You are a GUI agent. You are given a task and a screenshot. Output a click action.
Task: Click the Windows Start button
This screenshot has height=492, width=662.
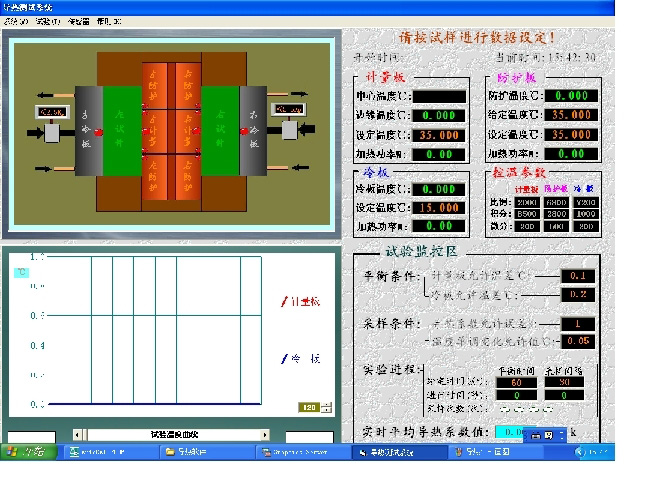(x=28, y=452)
